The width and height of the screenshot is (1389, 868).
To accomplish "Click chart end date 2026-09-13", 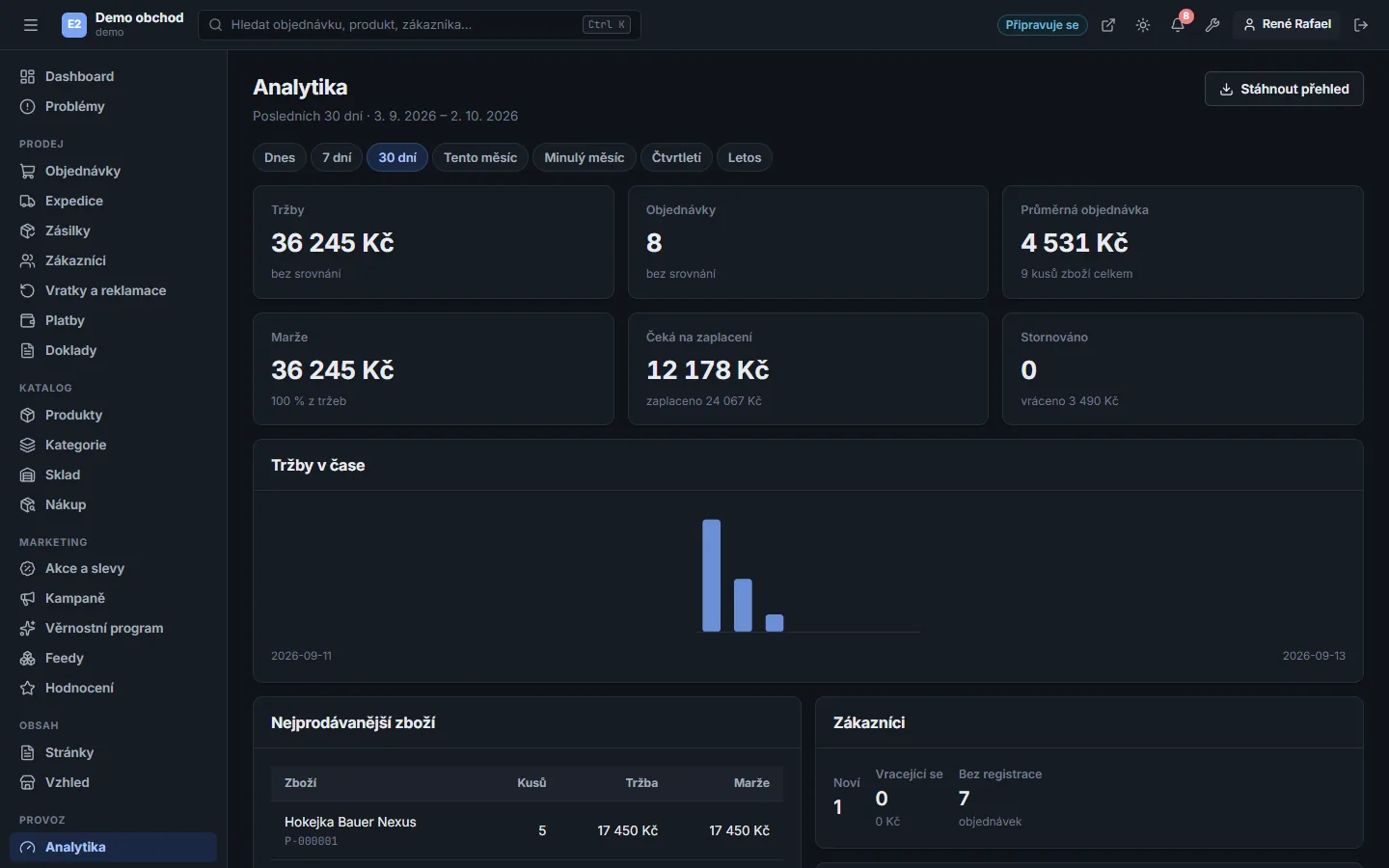I will pyautogui.click(x=1314, y=656).
